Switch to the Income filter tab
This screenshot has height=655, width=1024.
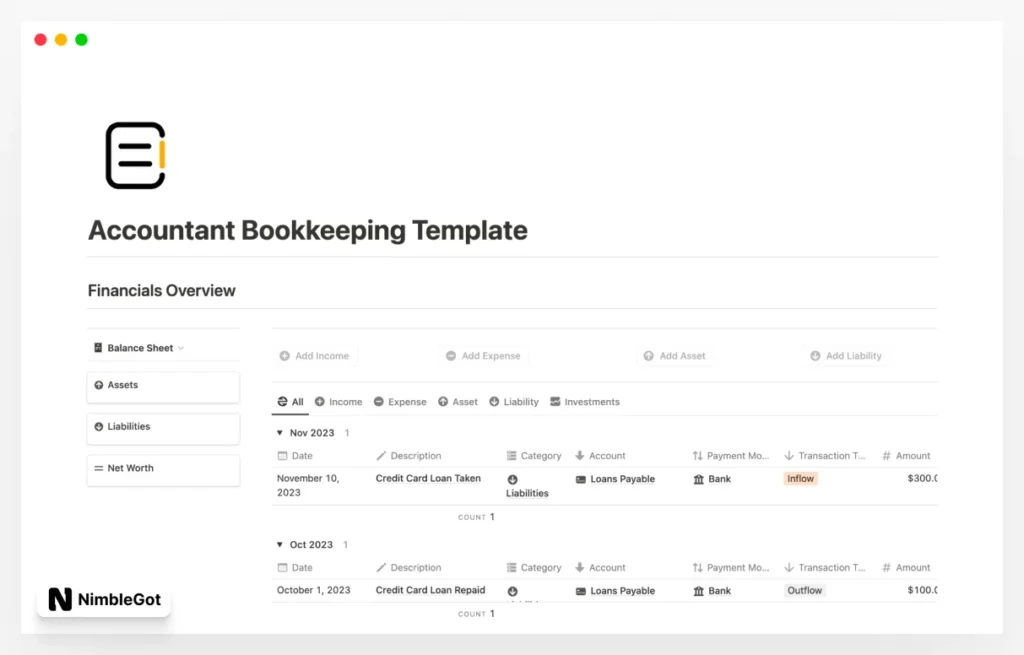pos(339,401)
